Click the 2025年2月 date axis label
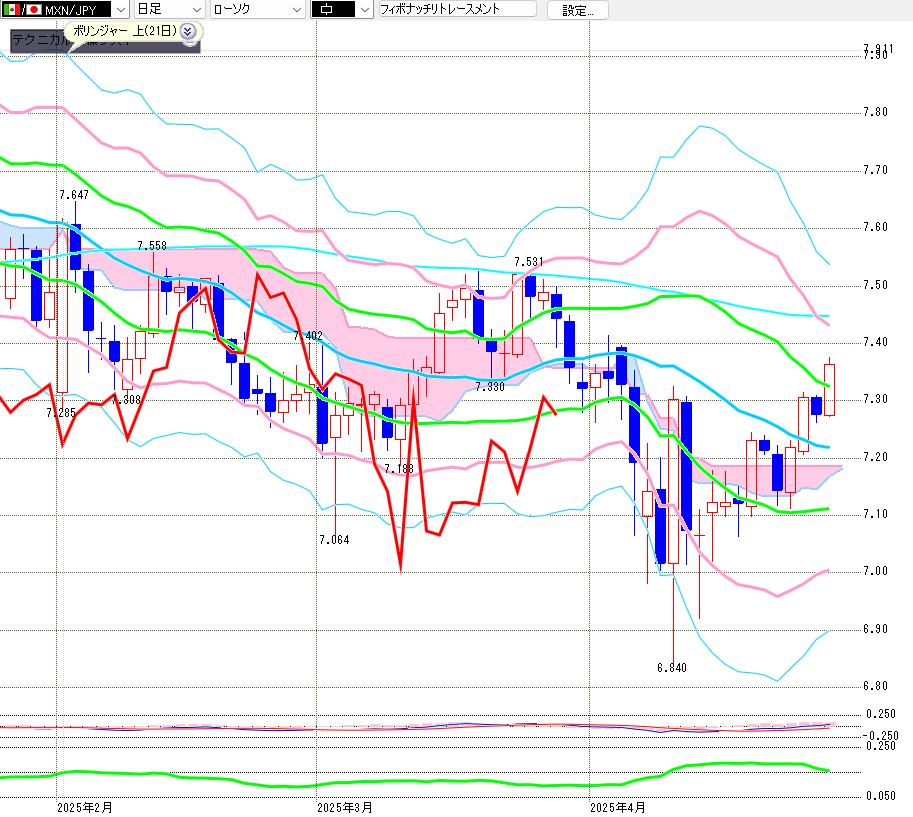This screenshot has width=913, height=817. 85,808
